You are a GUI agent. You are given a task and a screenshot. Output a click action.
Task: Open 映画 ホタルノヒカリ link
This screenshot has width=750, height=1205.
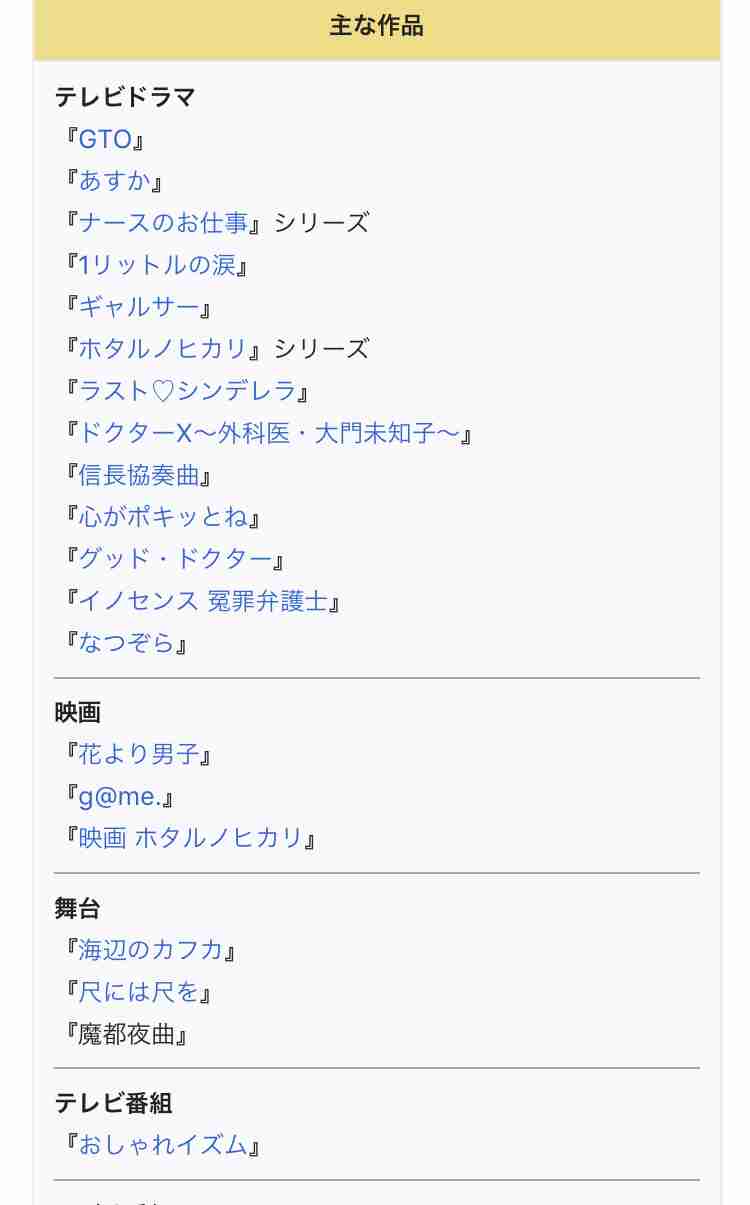[190, 838]
